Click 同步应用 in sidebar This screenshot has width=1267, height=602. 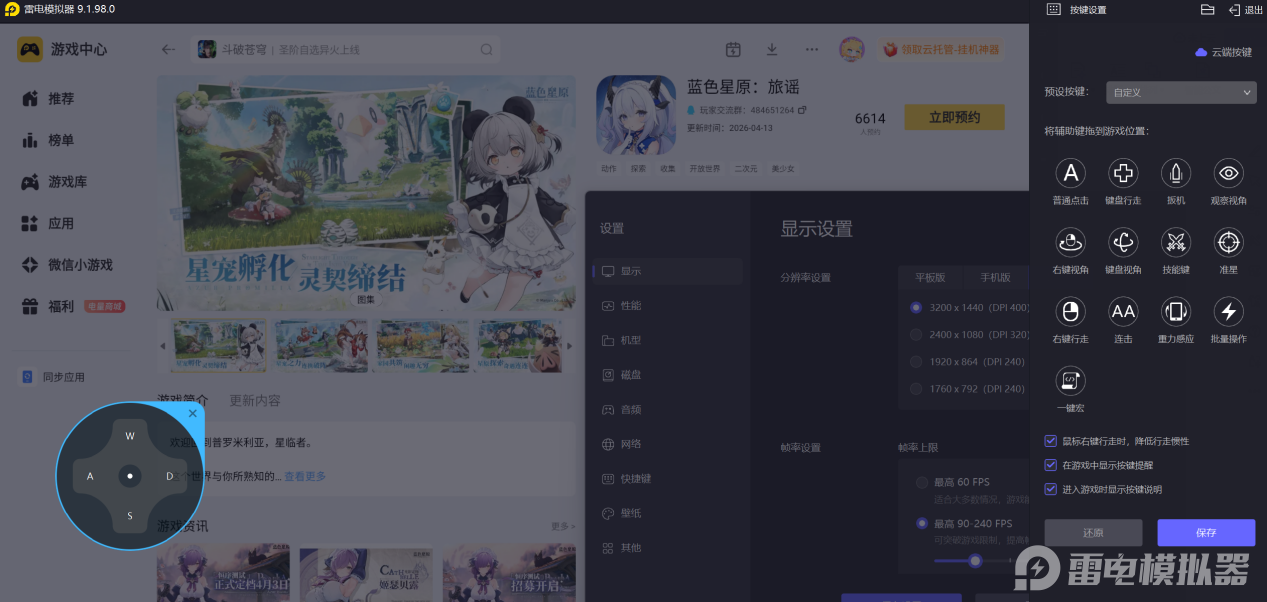click(x=54, y=377)
